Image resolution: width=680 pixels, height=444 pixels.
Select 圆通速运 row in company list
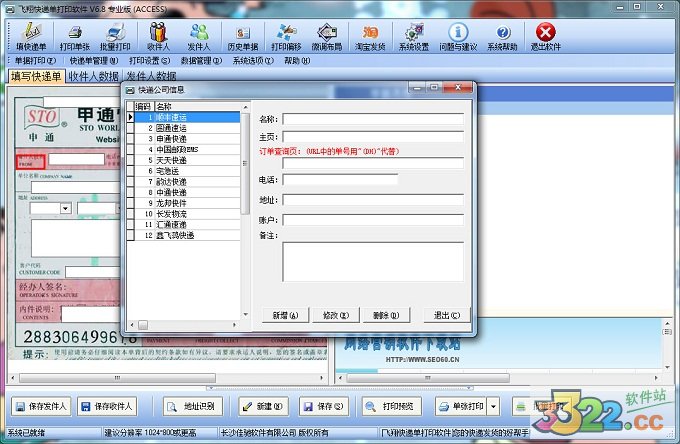pos(187,128)
